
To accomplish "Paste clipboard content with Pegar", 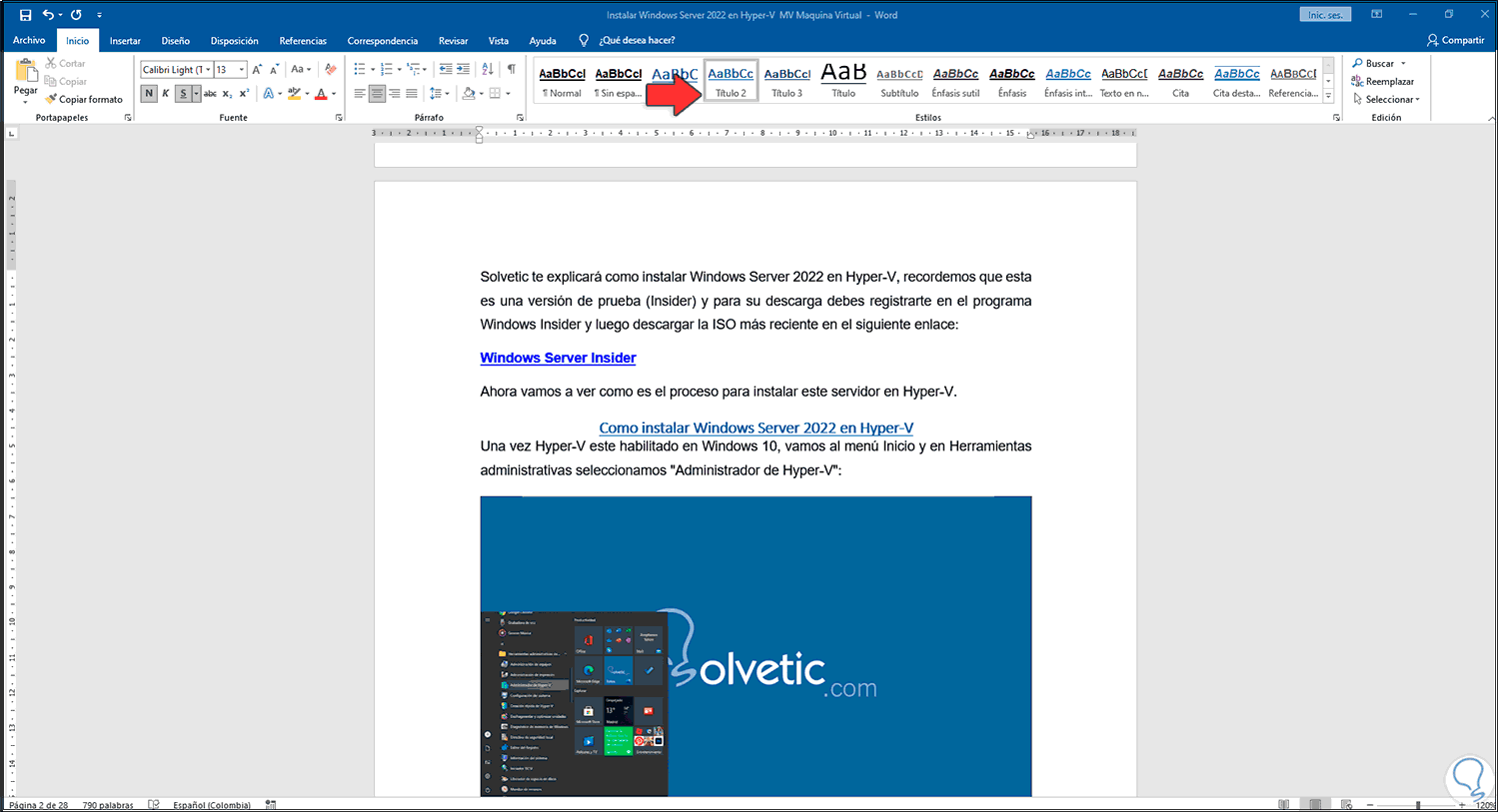I will pos(25,79).
